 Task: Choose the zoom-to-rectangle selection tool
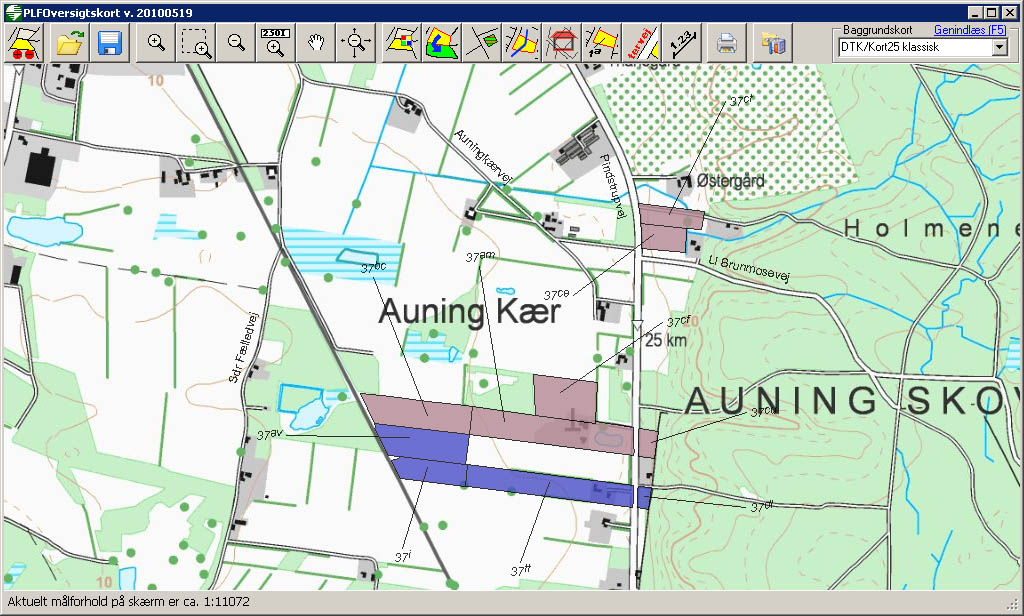[x=195, y=43]
